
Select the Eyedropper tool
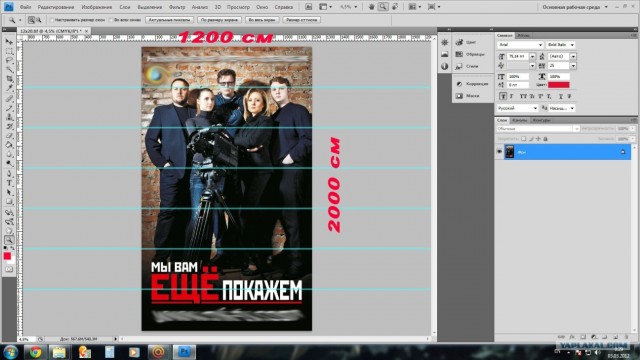(9, 88)
